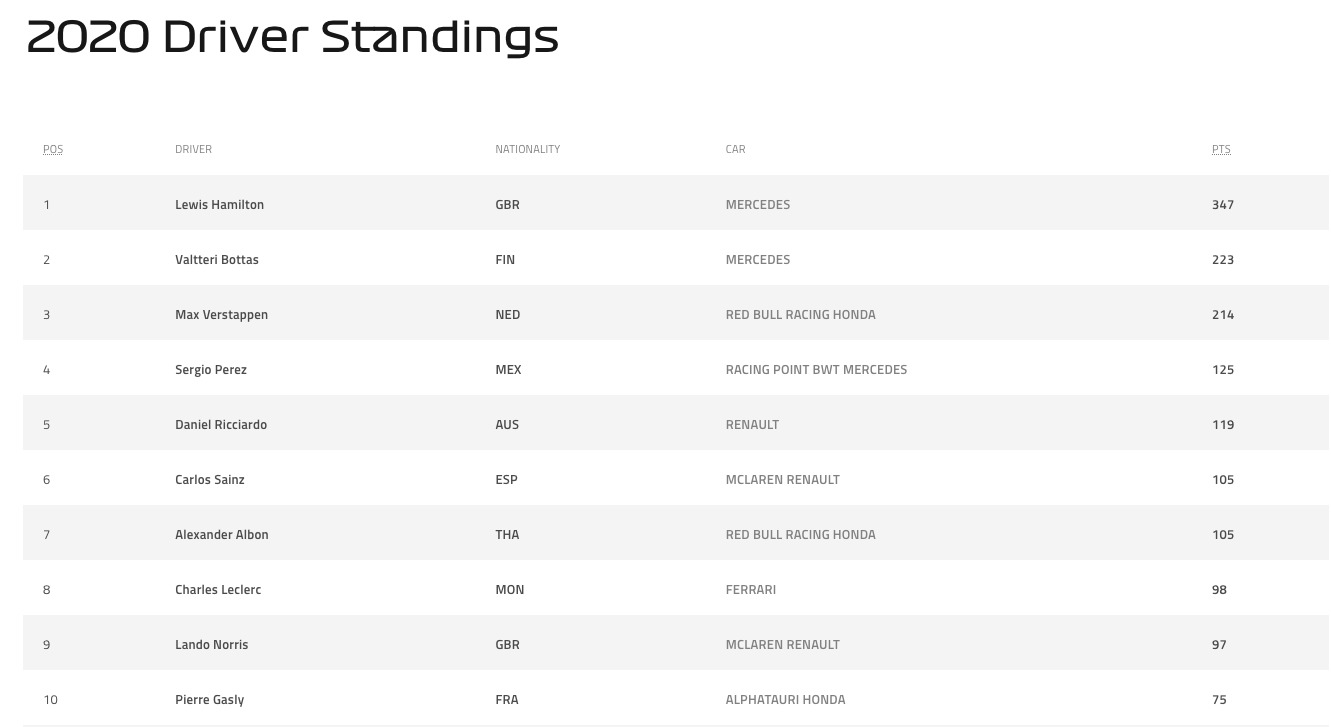This screenshot has height=727, width=1331.
Task: Open MERCEDES team link in Hamilton row
Action: (x=757, y=204)
